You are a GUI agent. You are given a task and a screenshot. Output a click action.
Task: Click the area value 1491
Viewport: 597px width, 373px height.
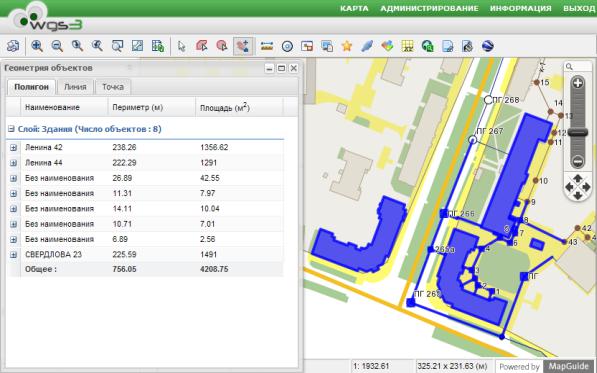pos(208,255)
